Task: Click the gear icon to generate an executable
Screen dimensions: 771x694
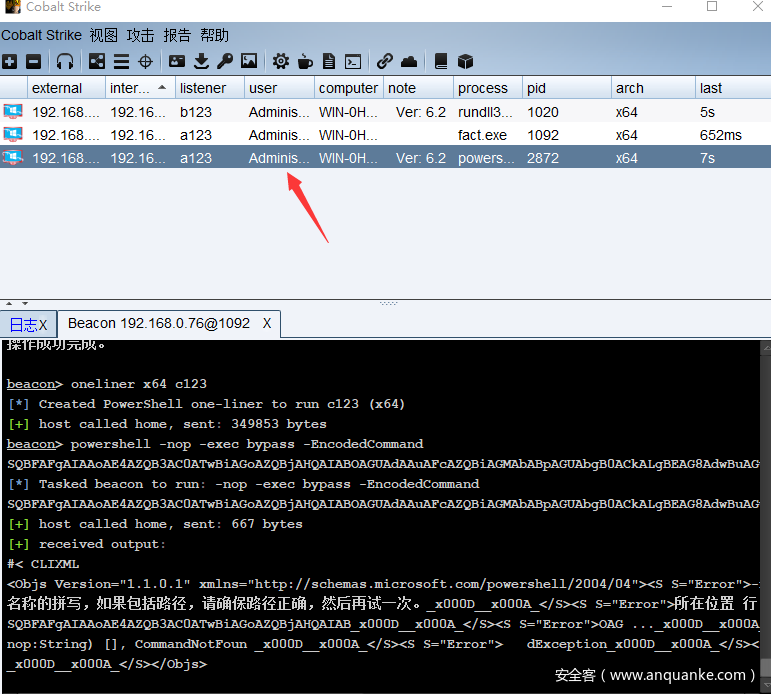Action: pos(281,61)
